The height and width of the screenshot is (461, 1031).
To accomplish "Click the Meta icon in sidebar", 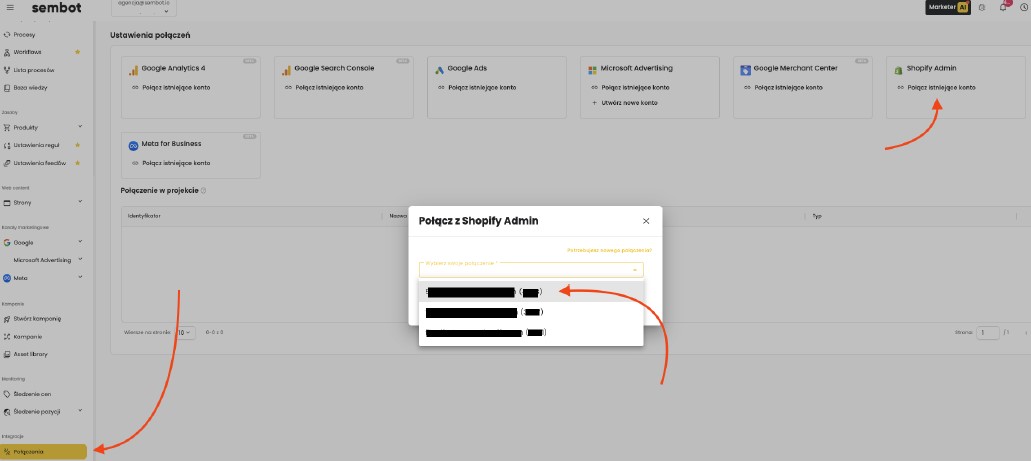I will (7, 278).
